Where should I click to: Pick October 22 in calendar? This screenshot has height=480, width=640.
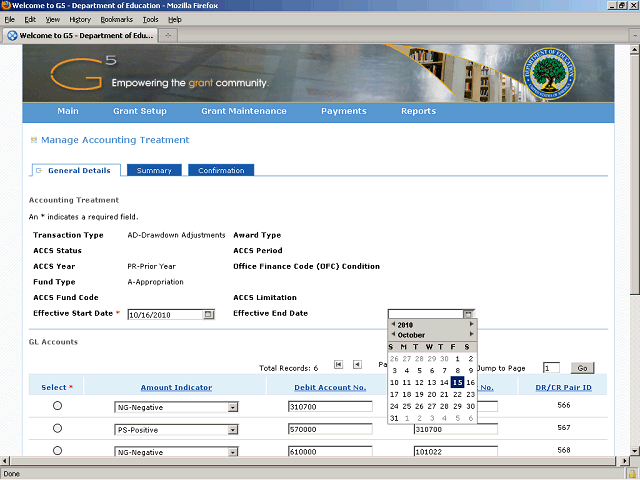(x=458, y=394)
